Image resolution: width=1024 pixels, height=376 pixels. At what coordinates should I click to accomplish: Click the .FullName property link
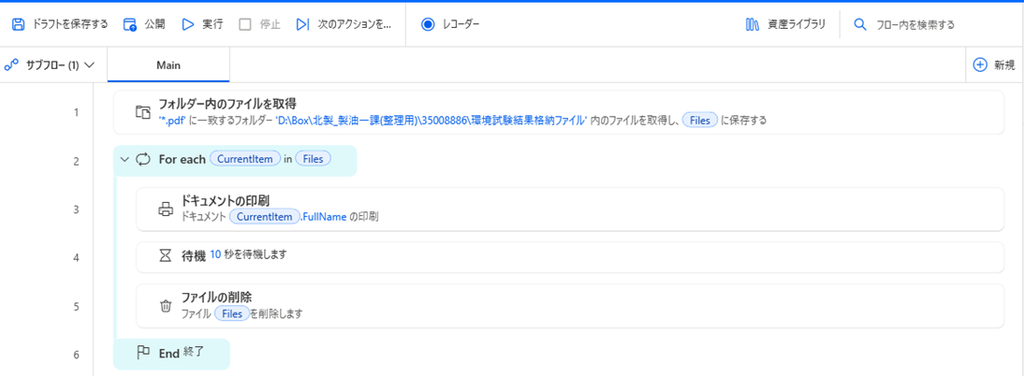[323, 217]
